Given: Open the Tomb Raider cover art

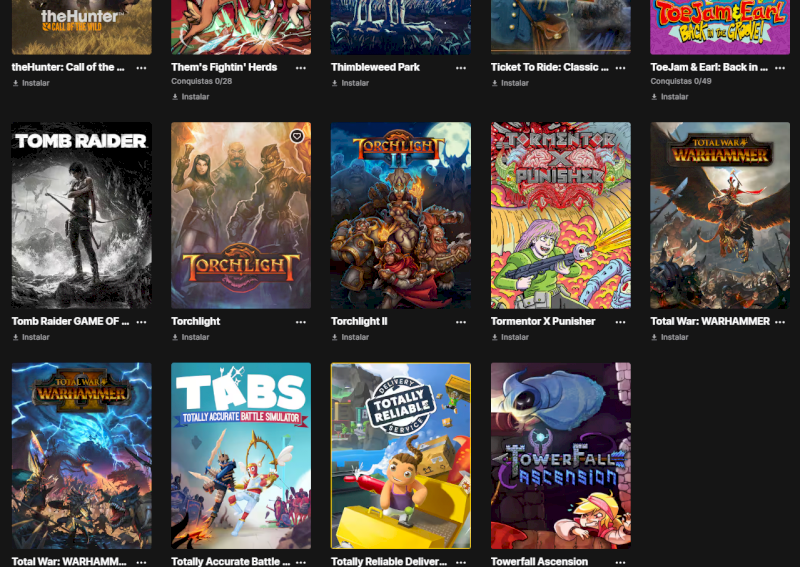Looking at the screenshot, I should point(82,215).
